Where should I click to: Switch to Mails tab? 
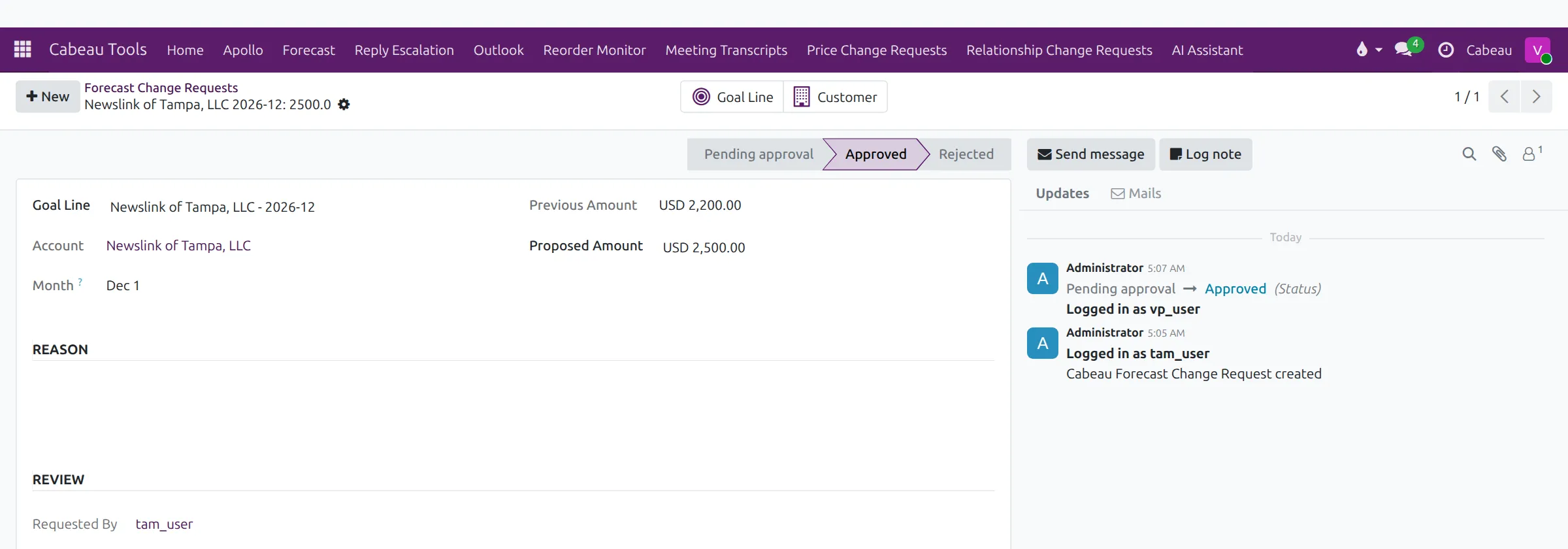(x=1136, y=193)
